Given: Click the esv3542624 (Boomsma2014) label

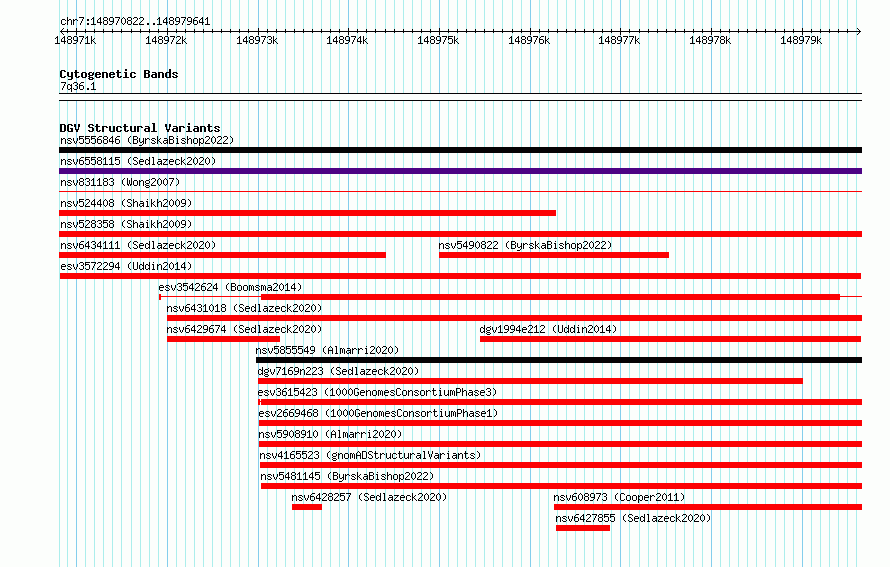Looking at the screenshot, I should (230, 287).
